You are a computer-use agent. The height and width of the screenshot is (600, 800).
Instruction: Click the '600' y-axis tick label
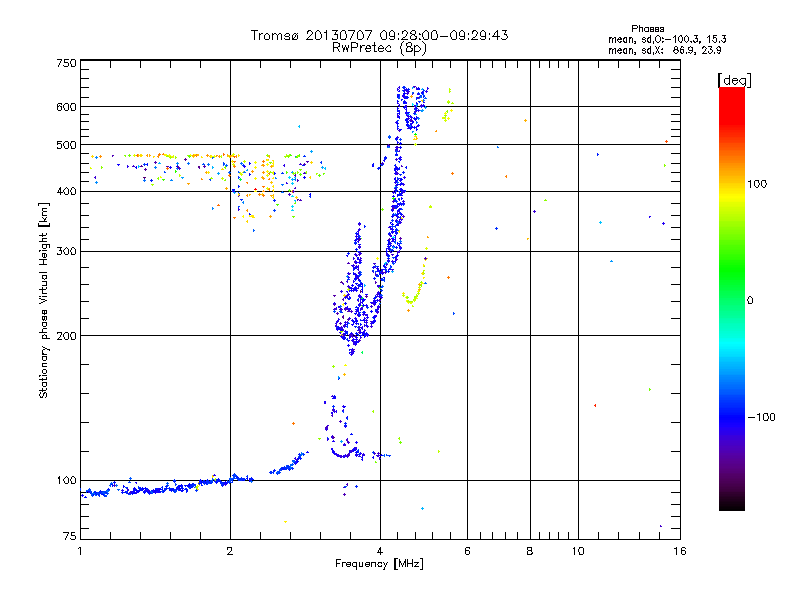[66, 107]
